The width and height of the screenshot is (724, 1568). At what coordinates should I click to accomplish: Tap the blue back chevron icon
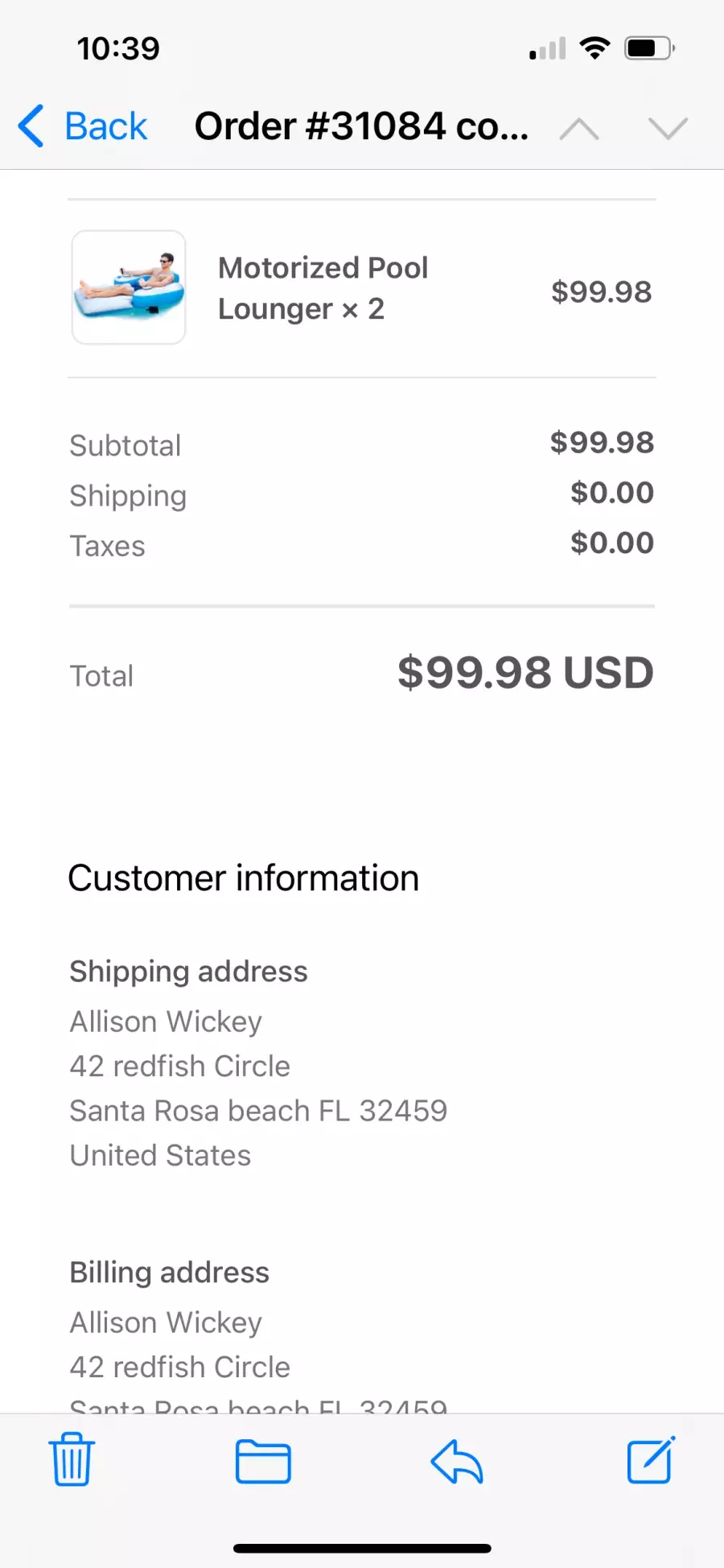click(31, 126)
